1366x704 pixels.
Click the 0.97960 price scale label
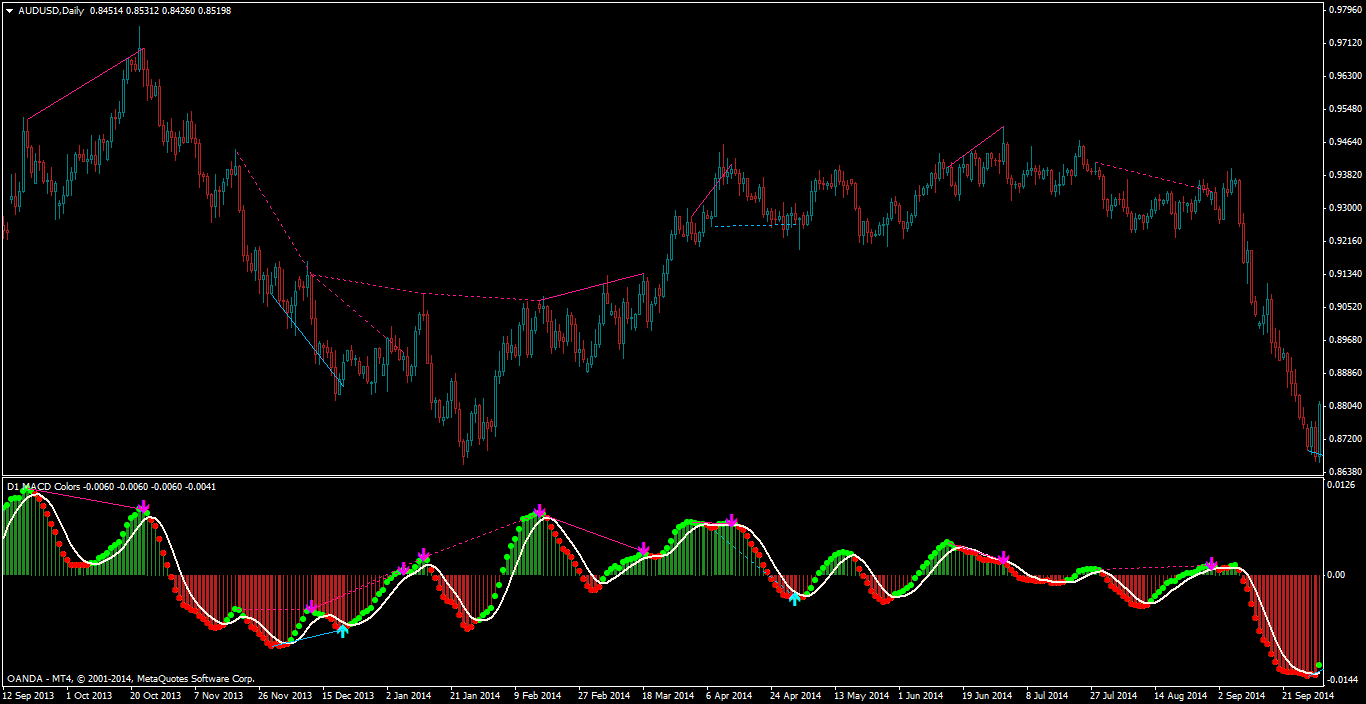(1345, 10)
